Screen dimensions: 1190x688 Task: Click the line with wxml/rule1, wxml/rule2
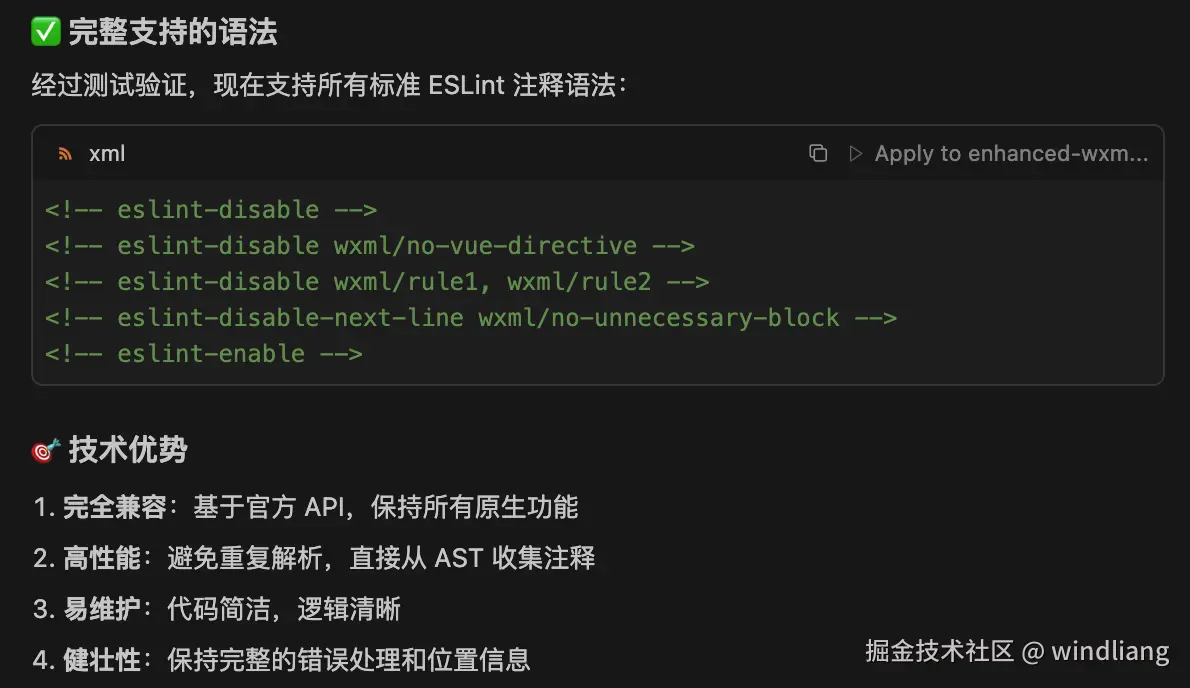pos(377,282)
